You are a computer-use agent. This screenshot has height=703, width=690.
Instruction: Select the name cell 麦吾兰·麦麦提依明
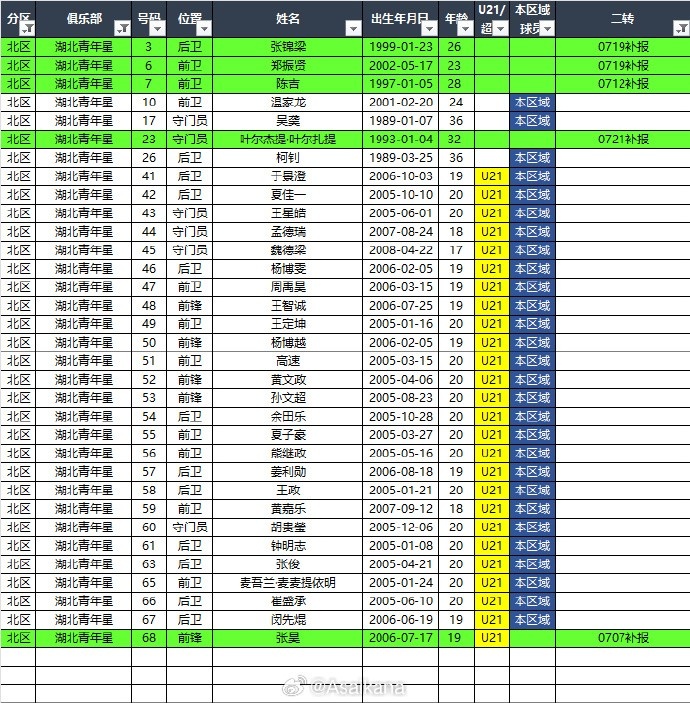(287, 583)
